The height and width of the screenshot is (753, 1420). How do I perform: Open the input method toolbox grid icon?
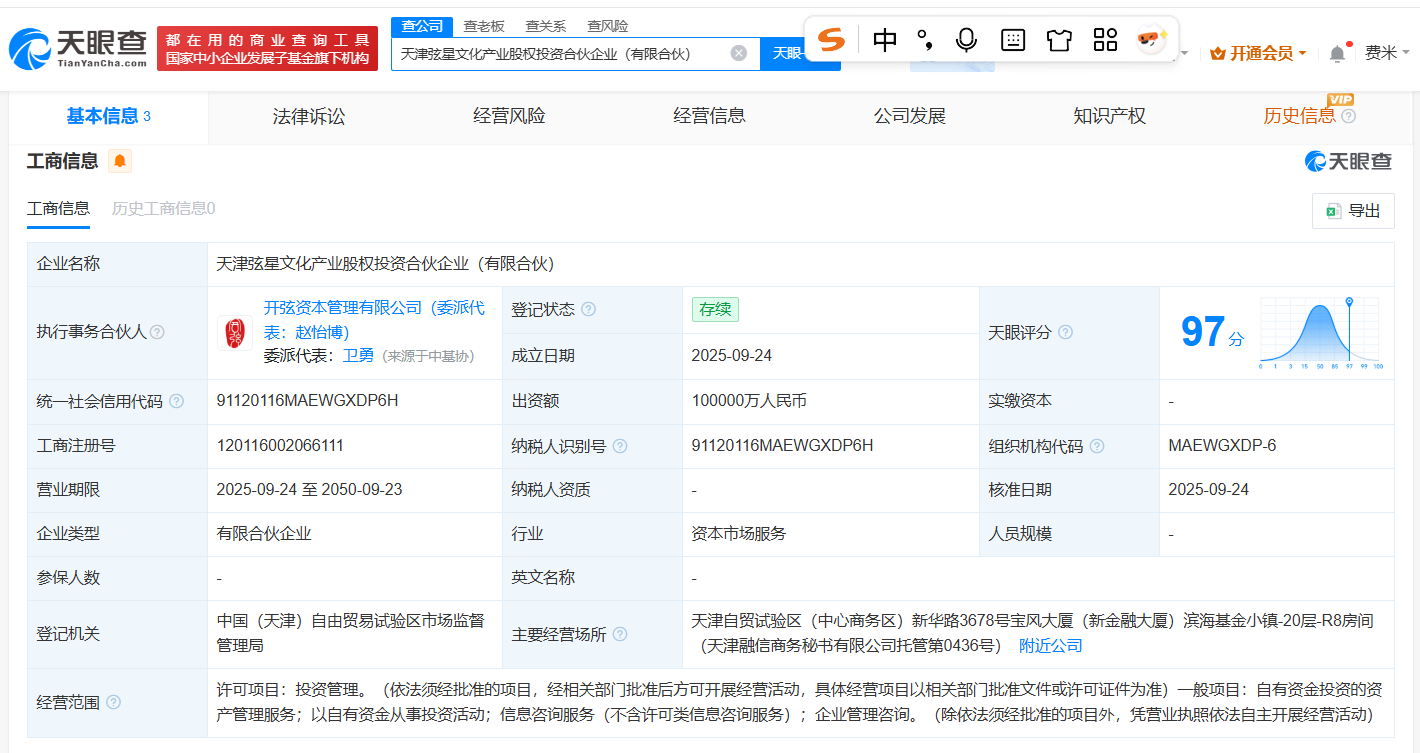tap(1104, 40)
